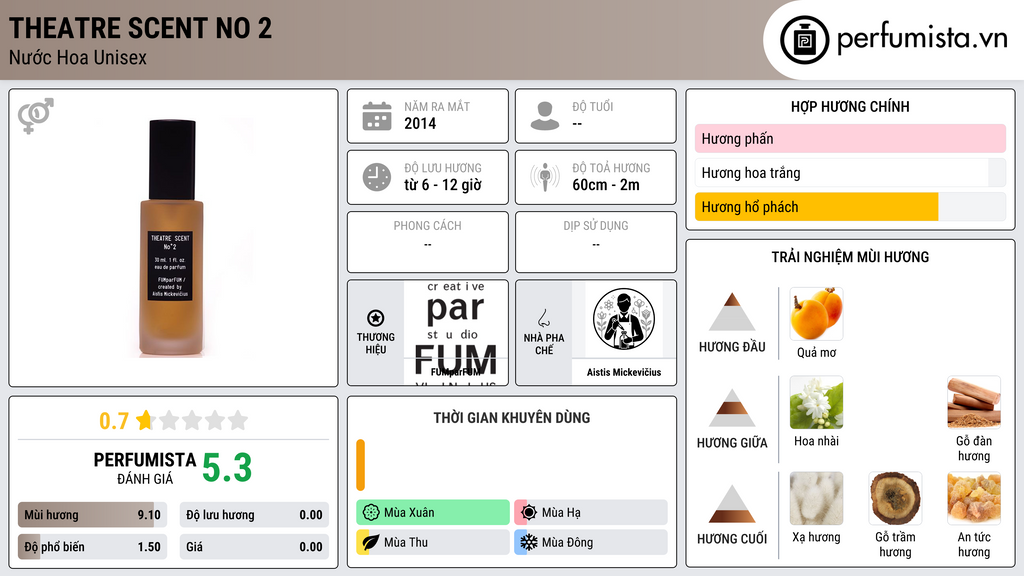This screenshot has width=1024, height=576.
Task: Click the Độ phổ biến 1.50 score bar
Action: pos(92,547)
